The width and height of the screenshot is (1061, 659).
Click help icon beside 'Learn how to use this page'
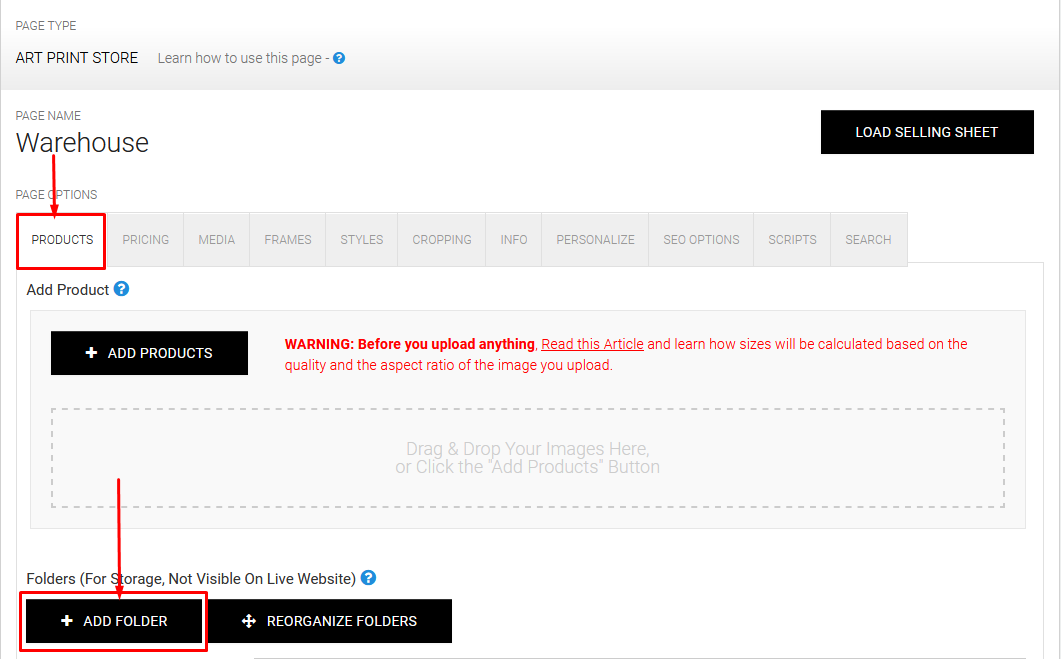coord(339,58)
